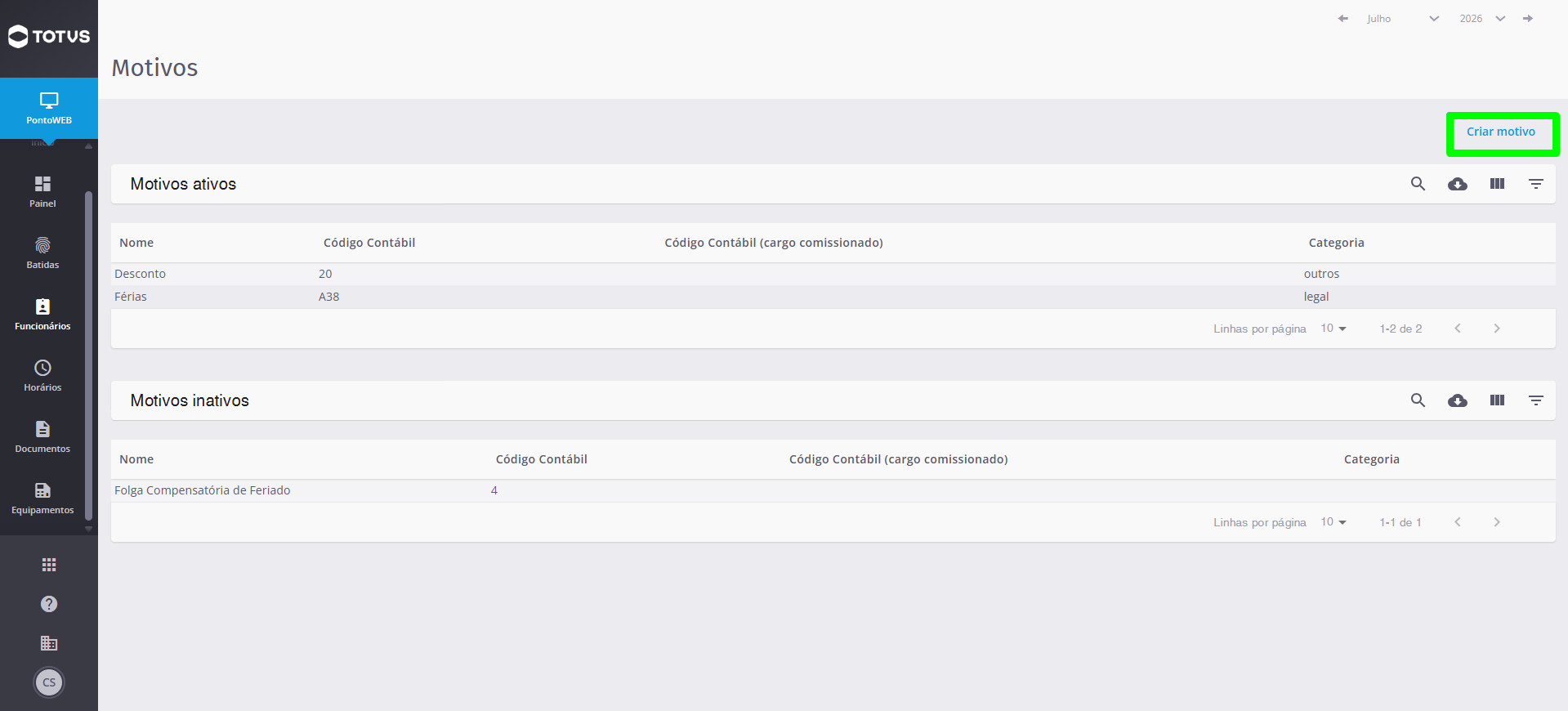The width and height of the screenshot is (1568, 711).
Task: Sort active table by Nome header
Action: pos(136,243)
